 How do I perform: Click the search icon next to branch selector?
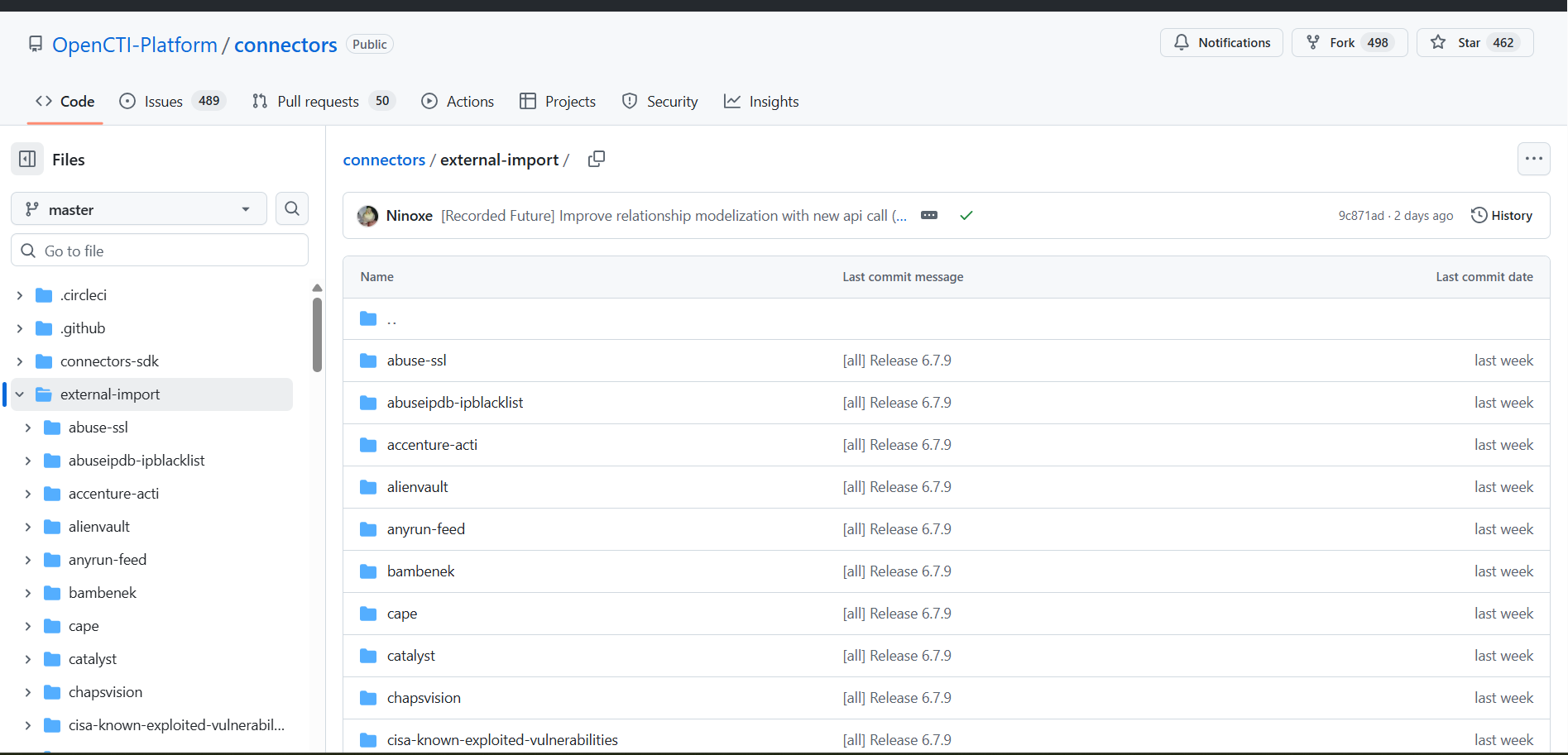point(292,208)
